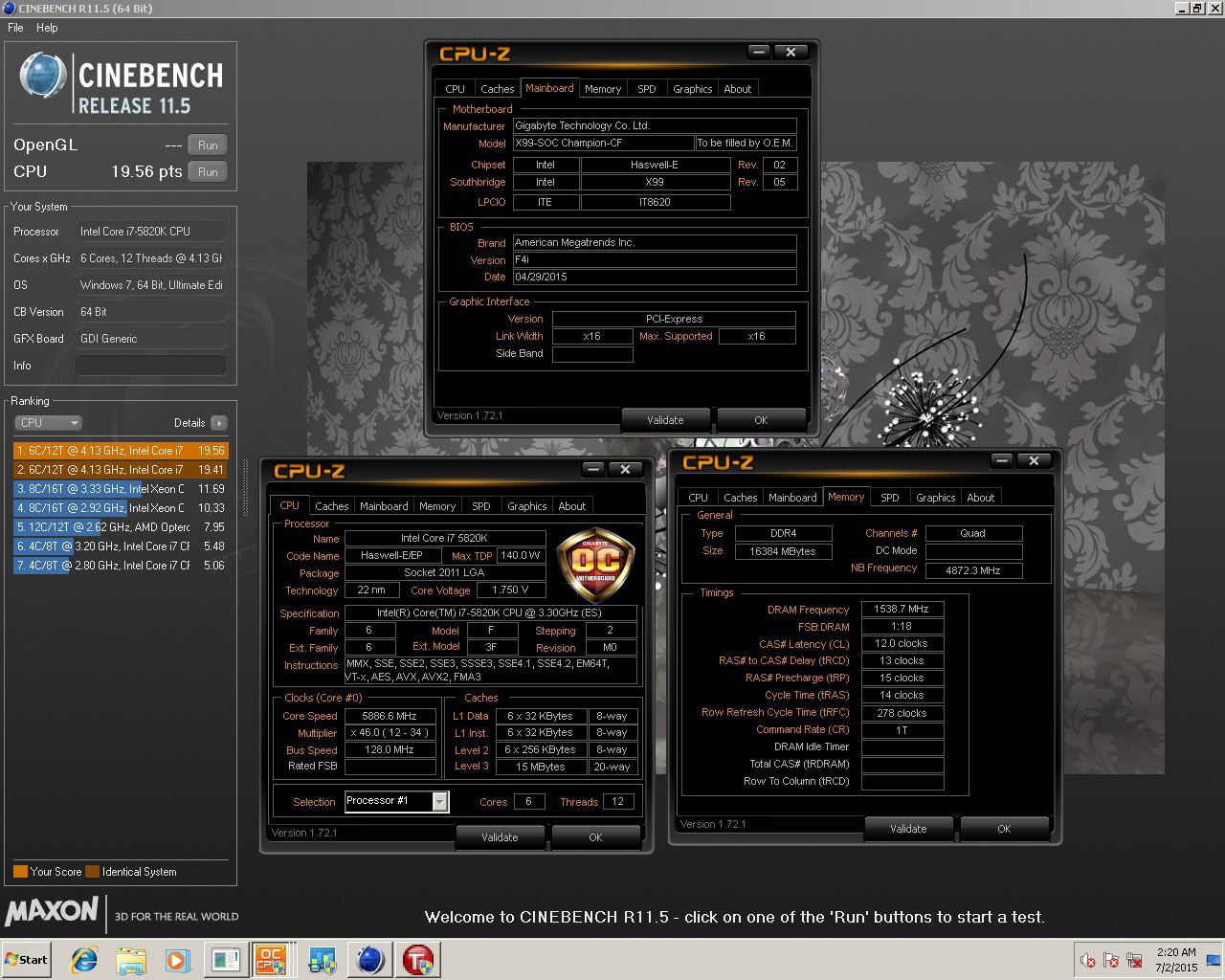Click the Identical System brown legend swatch
The height and width of the screenshot is (980, 1225).
point(92,872)
